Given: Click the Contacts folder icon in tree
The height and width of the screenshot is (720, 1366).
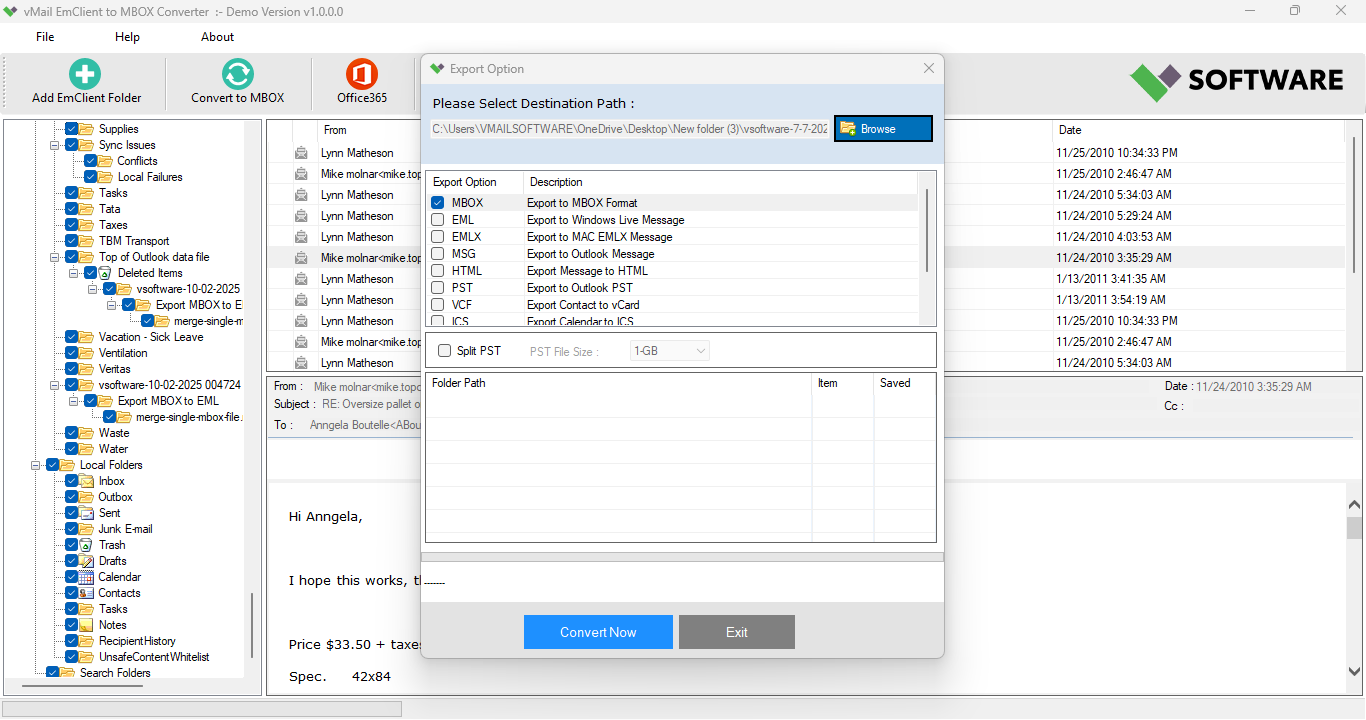Looking at the screenshot, I should (87, 593).
